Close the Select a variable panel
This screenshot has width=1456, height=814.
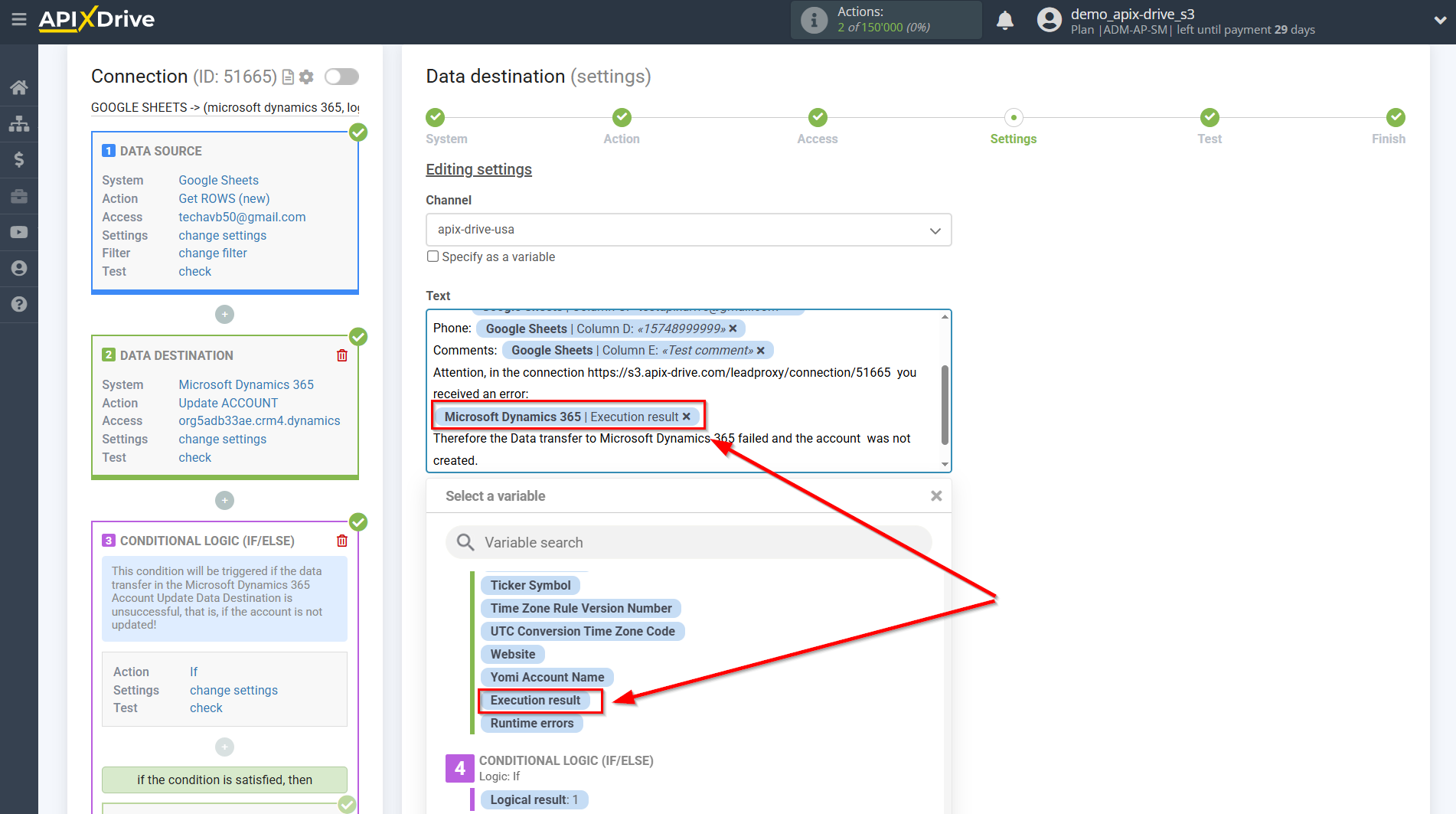point(935,496)
